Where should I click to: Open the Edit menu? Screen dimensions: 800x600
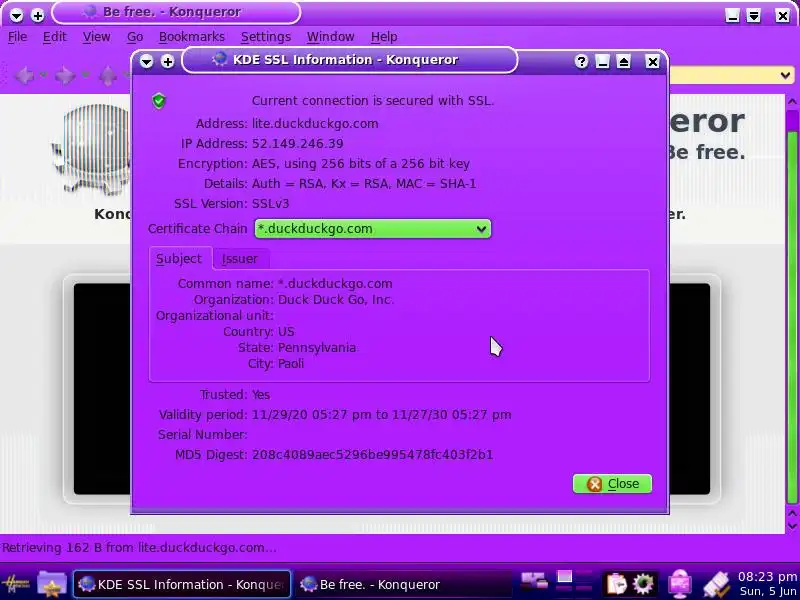[55, 37]
